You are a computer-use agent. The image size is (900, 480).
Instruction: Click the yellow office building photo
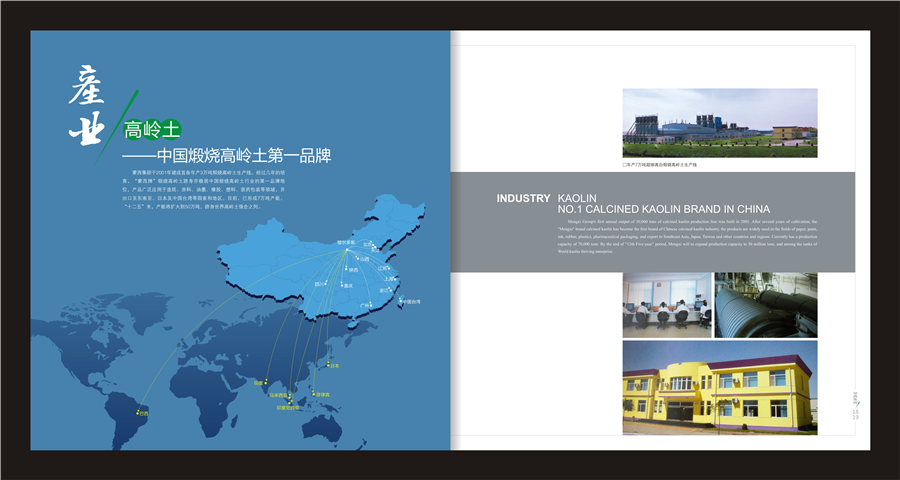pos(719,384)
